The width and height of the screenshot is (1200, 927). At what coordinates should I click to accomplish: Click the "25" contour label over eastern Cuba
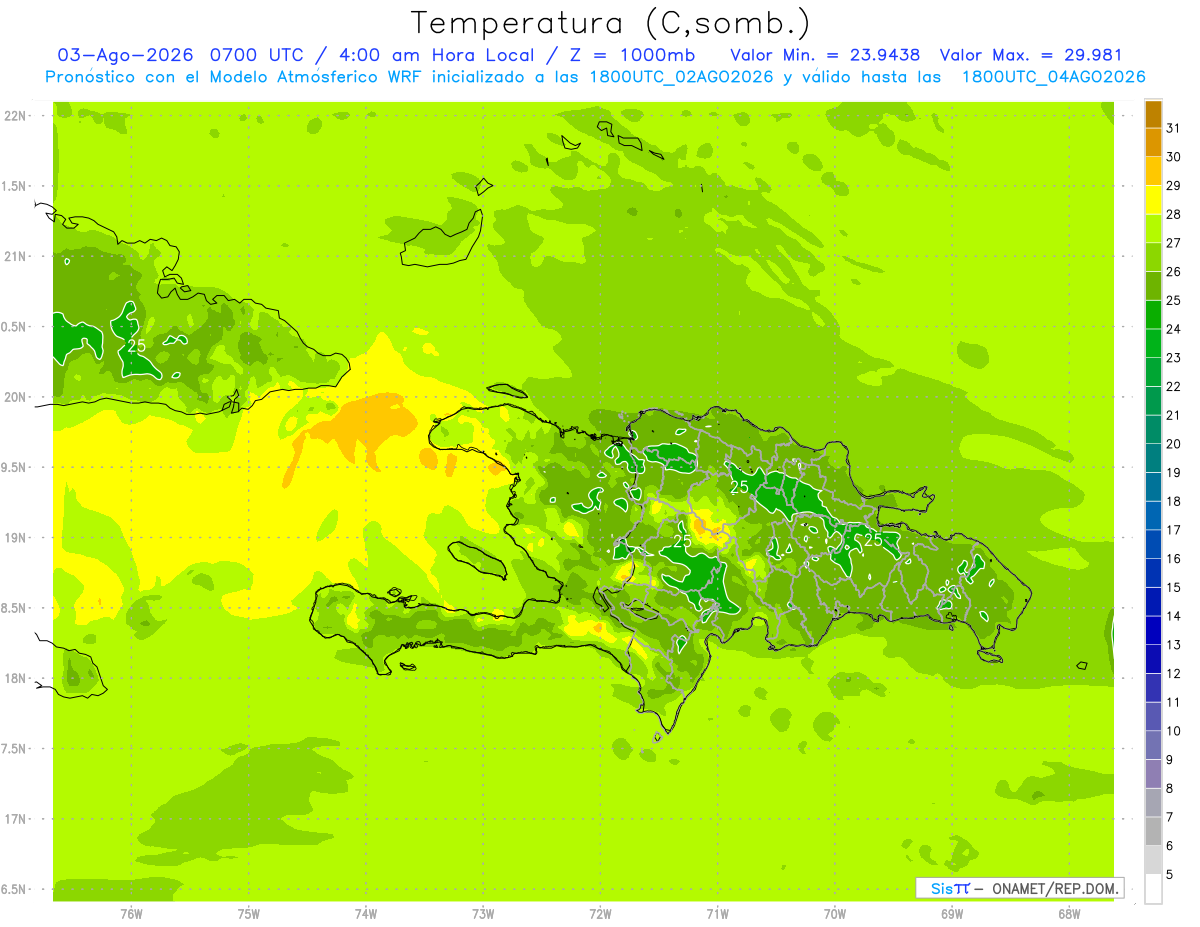click(x=137, y=346)
